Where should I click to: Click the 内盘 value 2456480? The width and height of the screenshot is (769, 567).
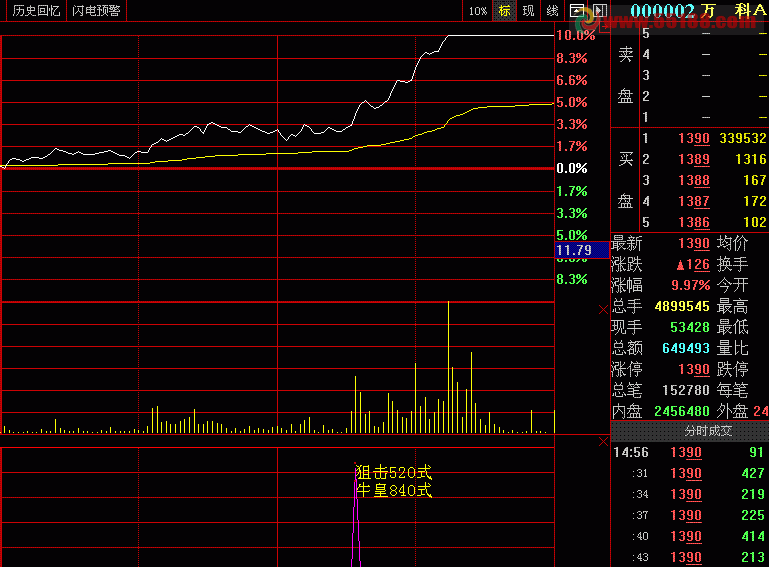tap(682, 411)
